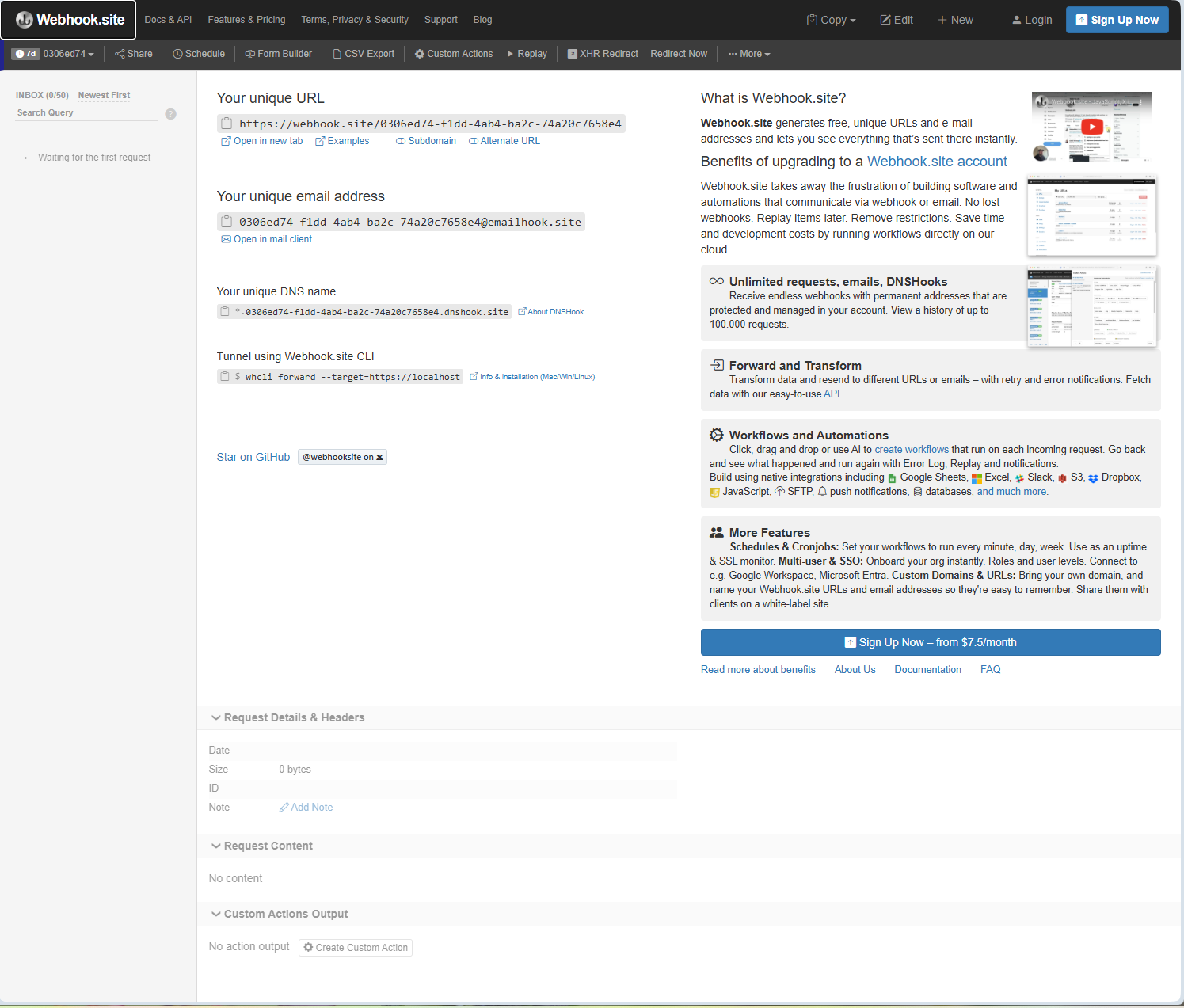Collapse the Request Content section
The height and width of the screenshot is (1008, 1184).
[x=261, y=846]
